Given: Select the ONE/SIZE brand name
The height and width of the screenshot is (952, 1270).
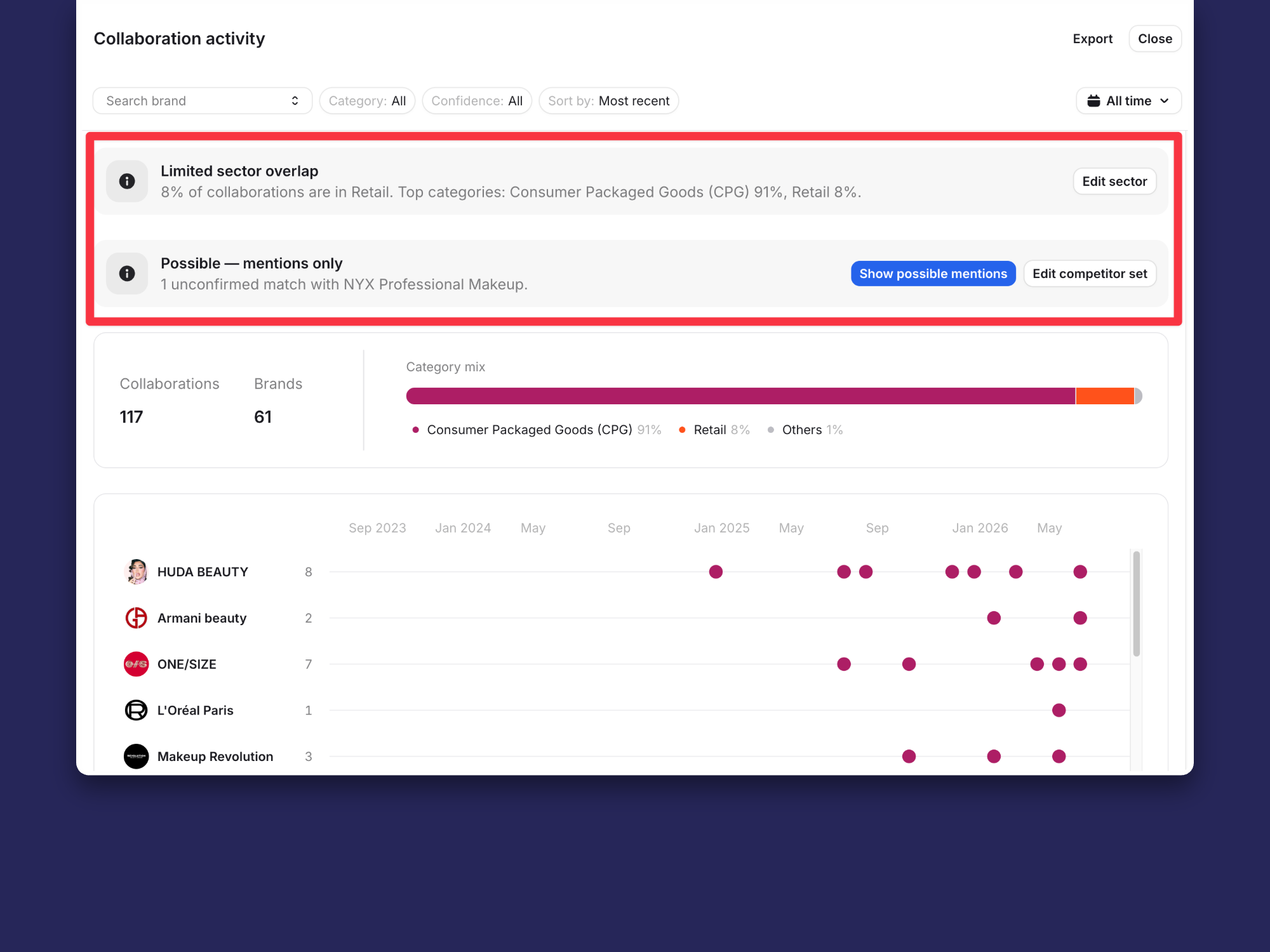Looking at the screenshot, I should click(187, 664).
